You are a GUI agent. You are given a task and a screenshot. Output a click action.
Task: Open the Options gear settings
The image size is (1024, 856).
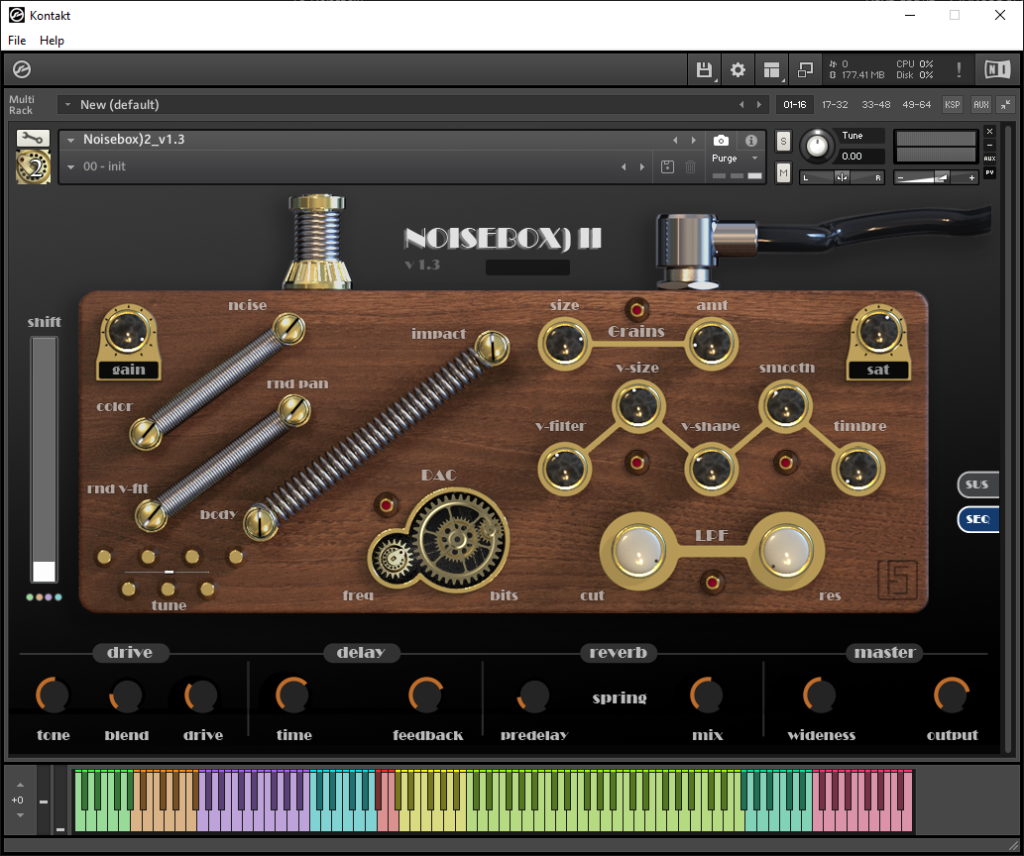pyautogui.click(x=738, y=70)
